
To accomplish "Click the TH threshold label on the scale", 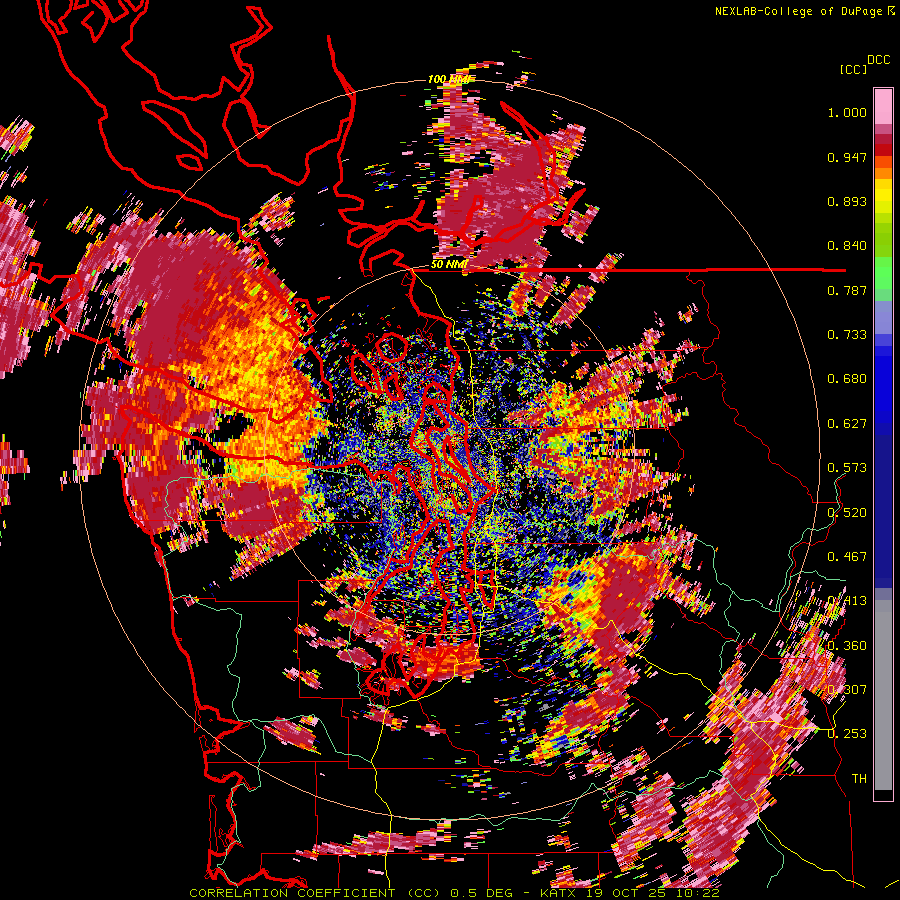I will click(859, 779).
